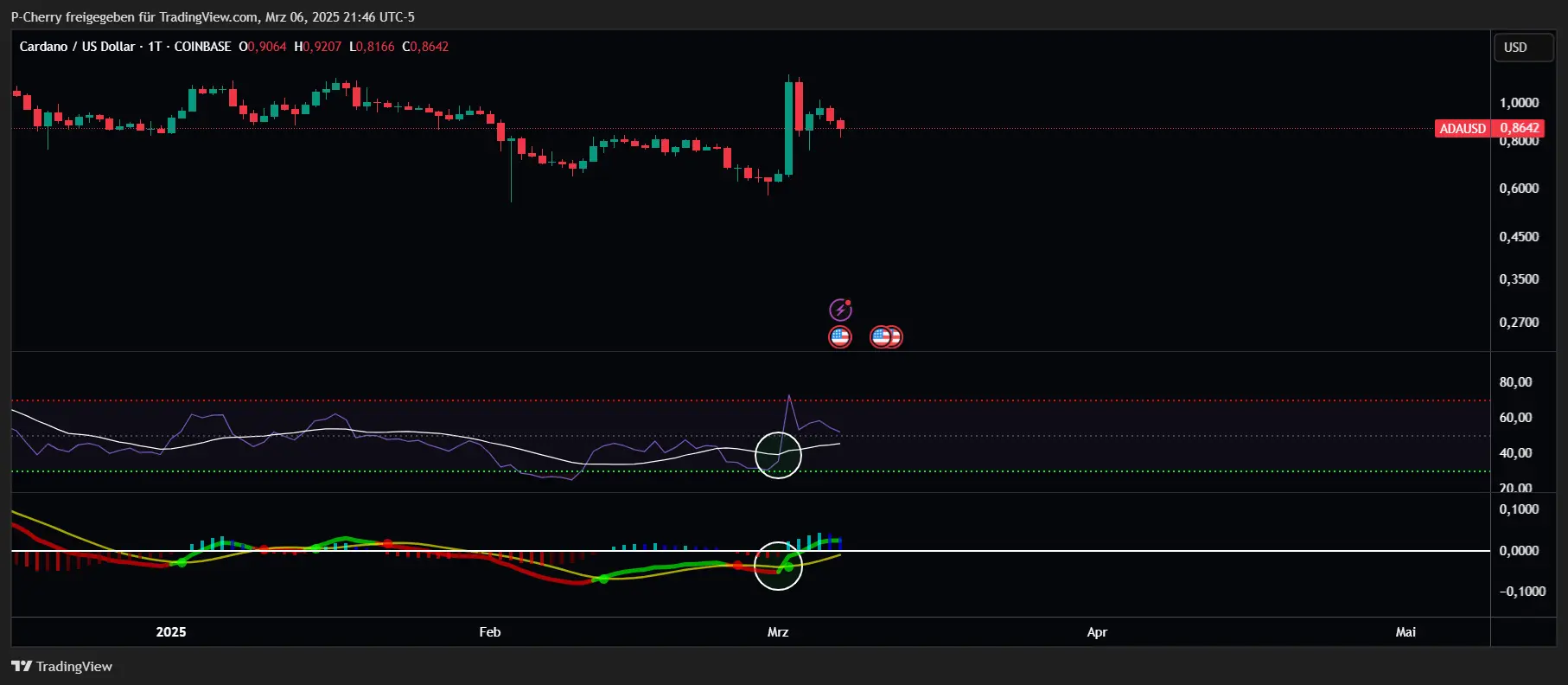Image resolution: width=1568 pixels, height=685 pixels.
Task: Select the ADAUSD price label
Action: coord(1463,128)
